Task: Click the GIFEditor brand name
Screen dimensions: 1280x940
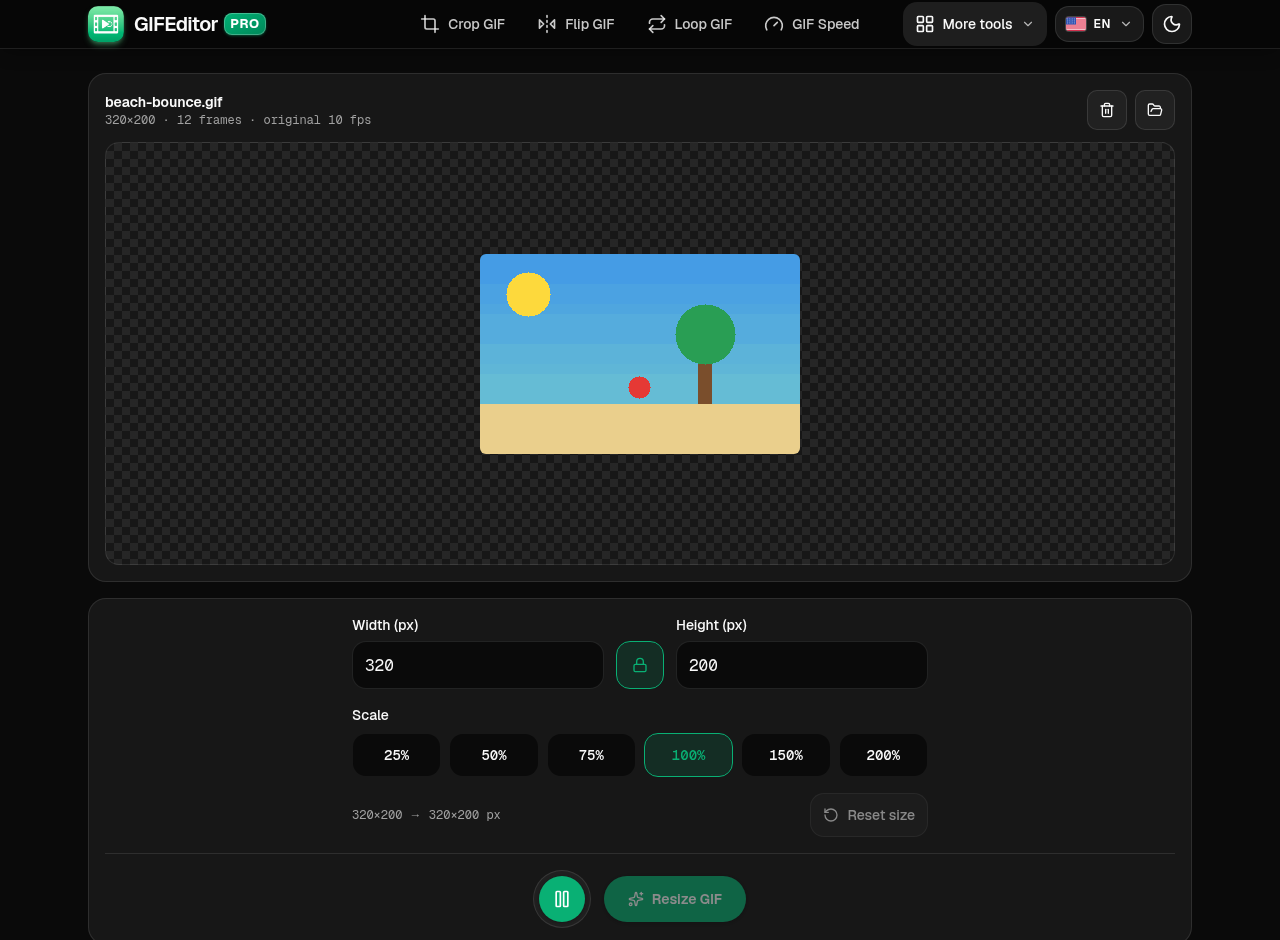Action: pyautogui.click(x=176, y=24)
